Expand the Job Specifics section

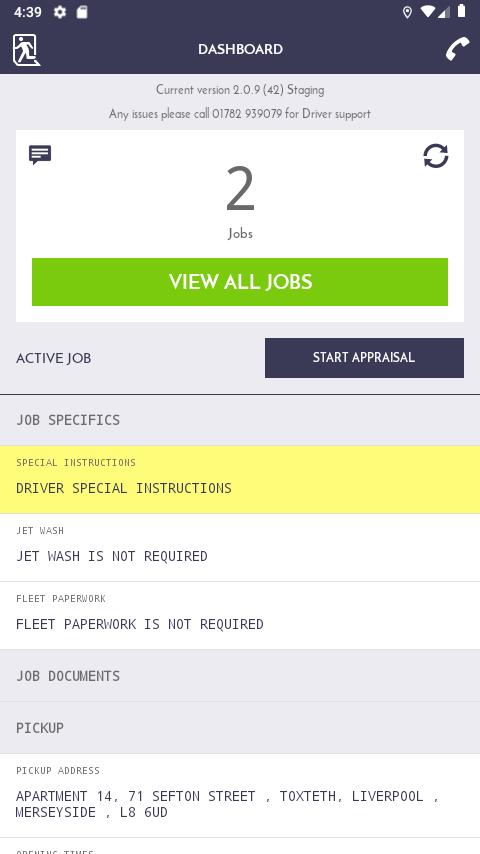point(240,420)
